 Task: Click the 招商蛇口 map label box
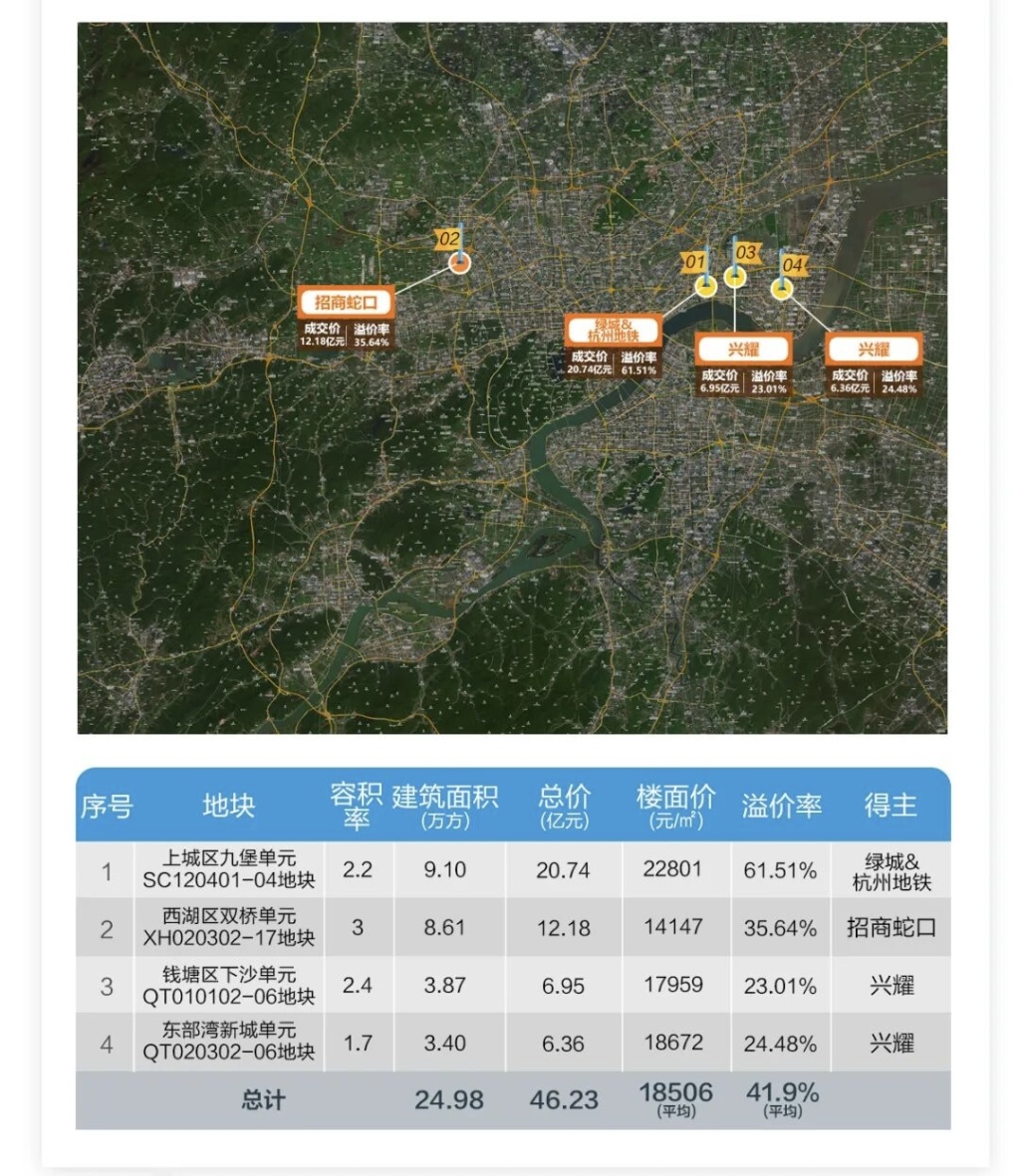[346, 318]
